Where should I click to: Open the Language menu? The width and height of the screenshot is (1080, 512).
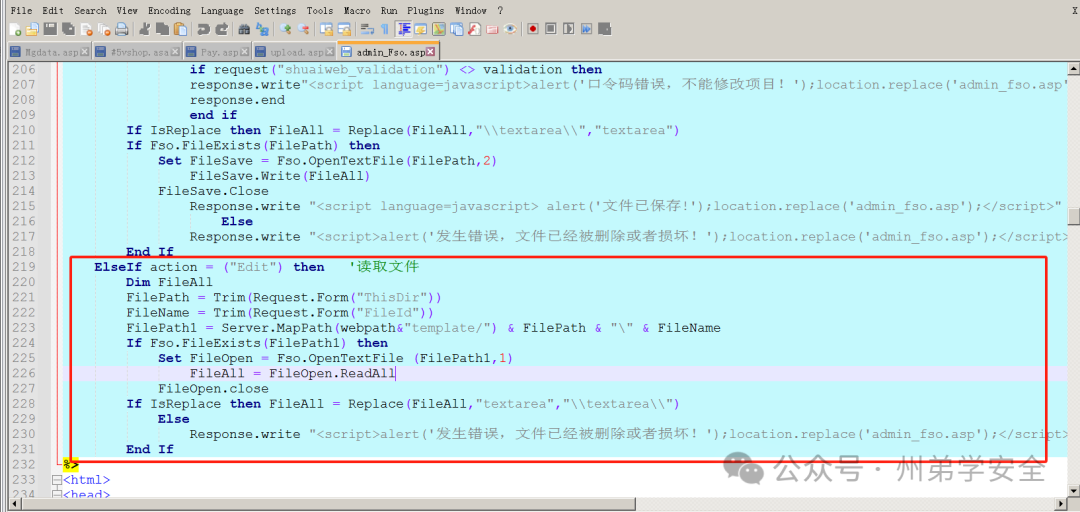coord(222,10)
